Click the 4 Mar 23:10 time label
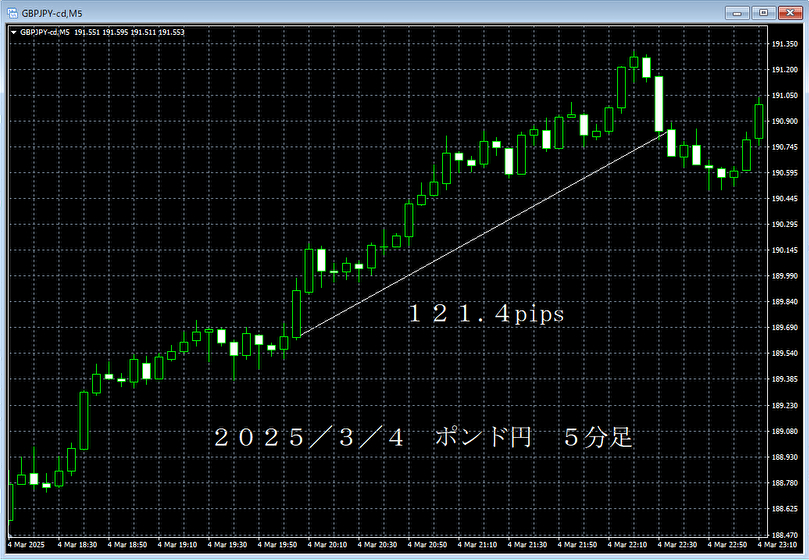 click(778, 545)
